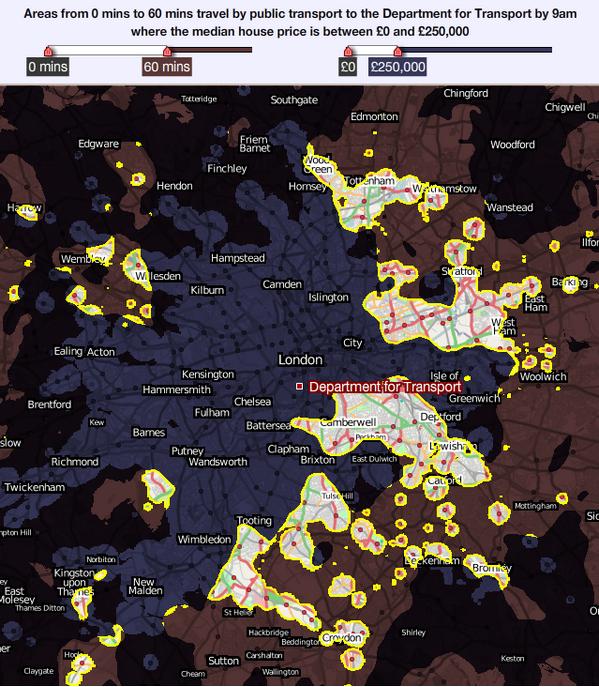Viewport: 599px width, 687px height.
Task: Click the Chingford map label
Action: 466,93
